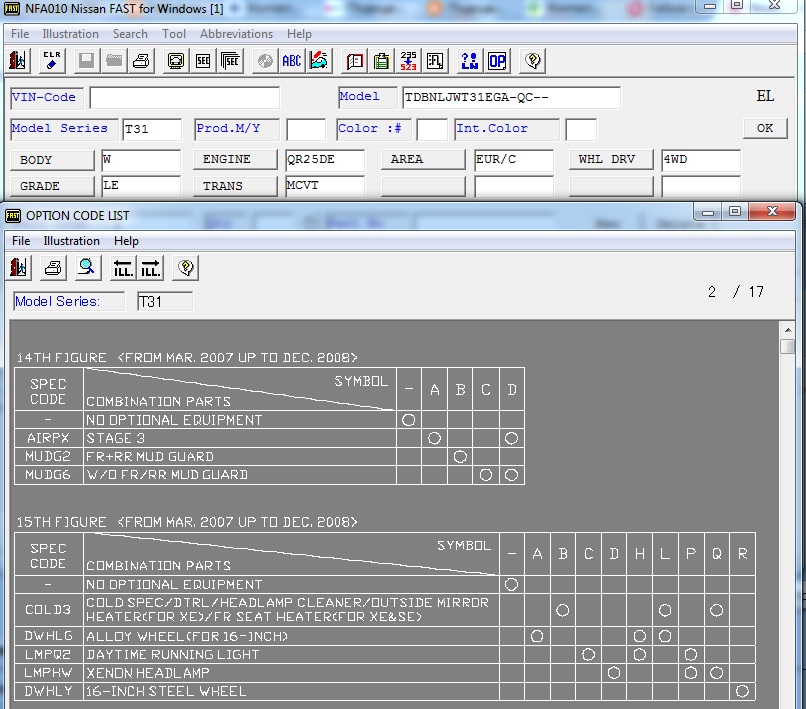
Task: Click the greyed-out folder icon in main toolbar
Action: point(114,61)
